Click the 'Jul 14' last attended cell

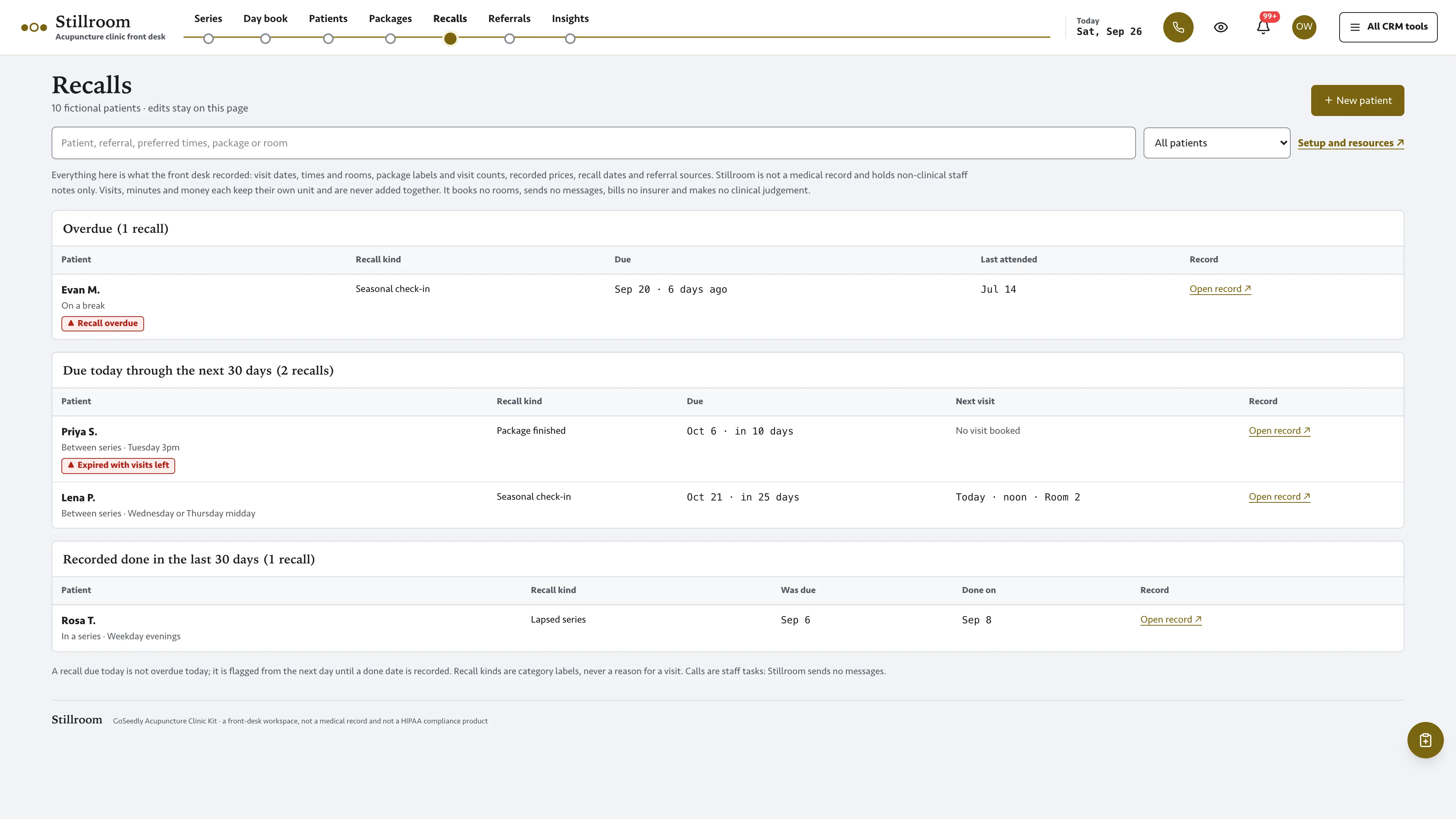pos(998,289)
